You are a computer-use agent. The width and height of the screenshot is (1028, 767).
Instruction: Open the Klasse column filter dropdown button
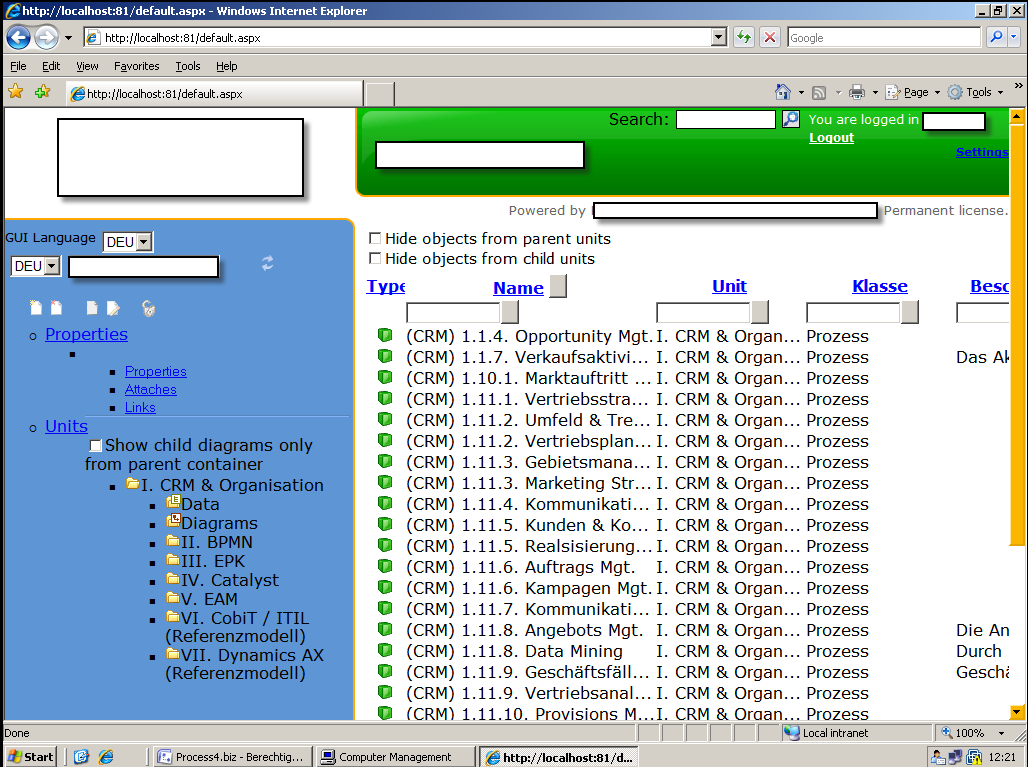[x=909, y=313]
